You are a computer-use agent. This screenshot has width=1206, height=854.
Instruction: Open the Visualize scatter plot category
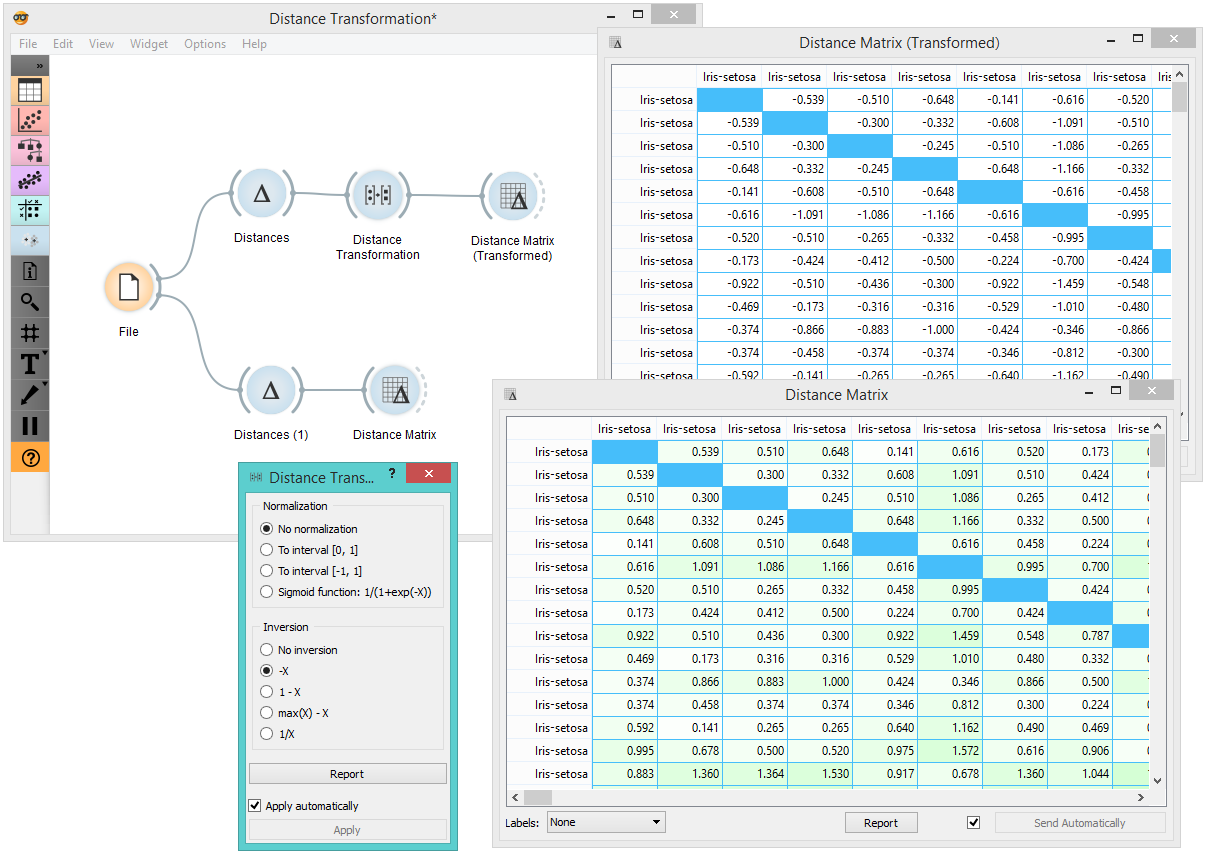pos(29,120)
